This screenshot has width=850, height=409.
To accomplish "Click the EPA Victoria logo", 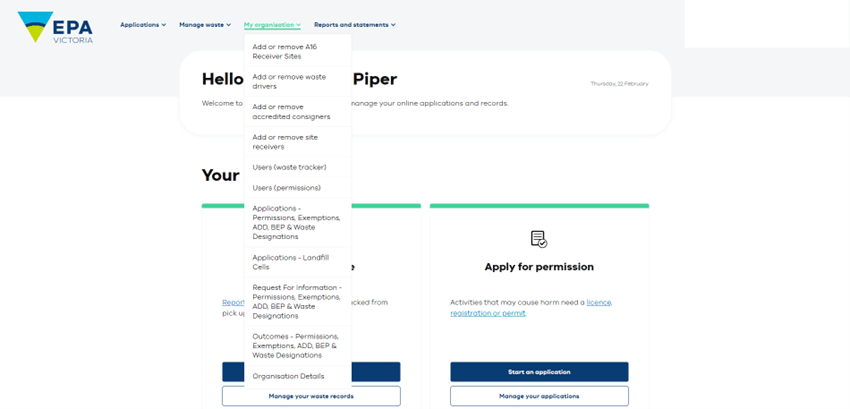I will tap(55, 27).
